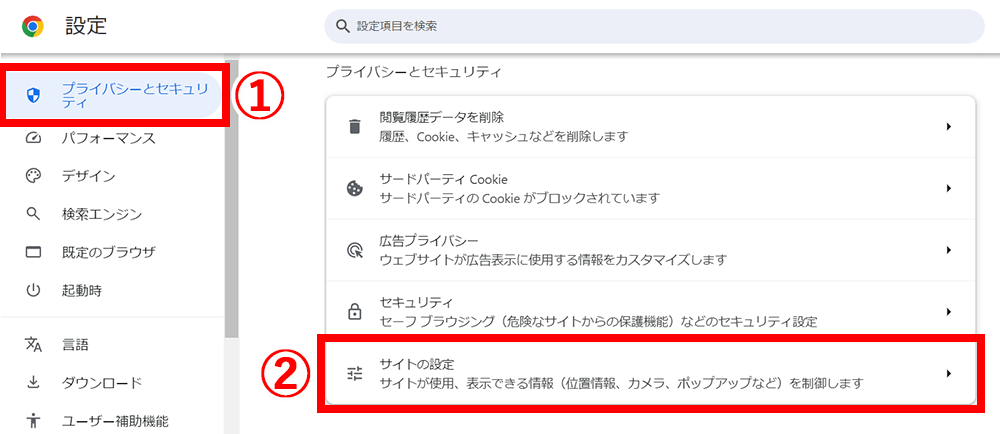The image size is (1000, 434).
Task: Click text 履歴、Cookie、キャッシュなどを削除します
Action: pos(504,136)
